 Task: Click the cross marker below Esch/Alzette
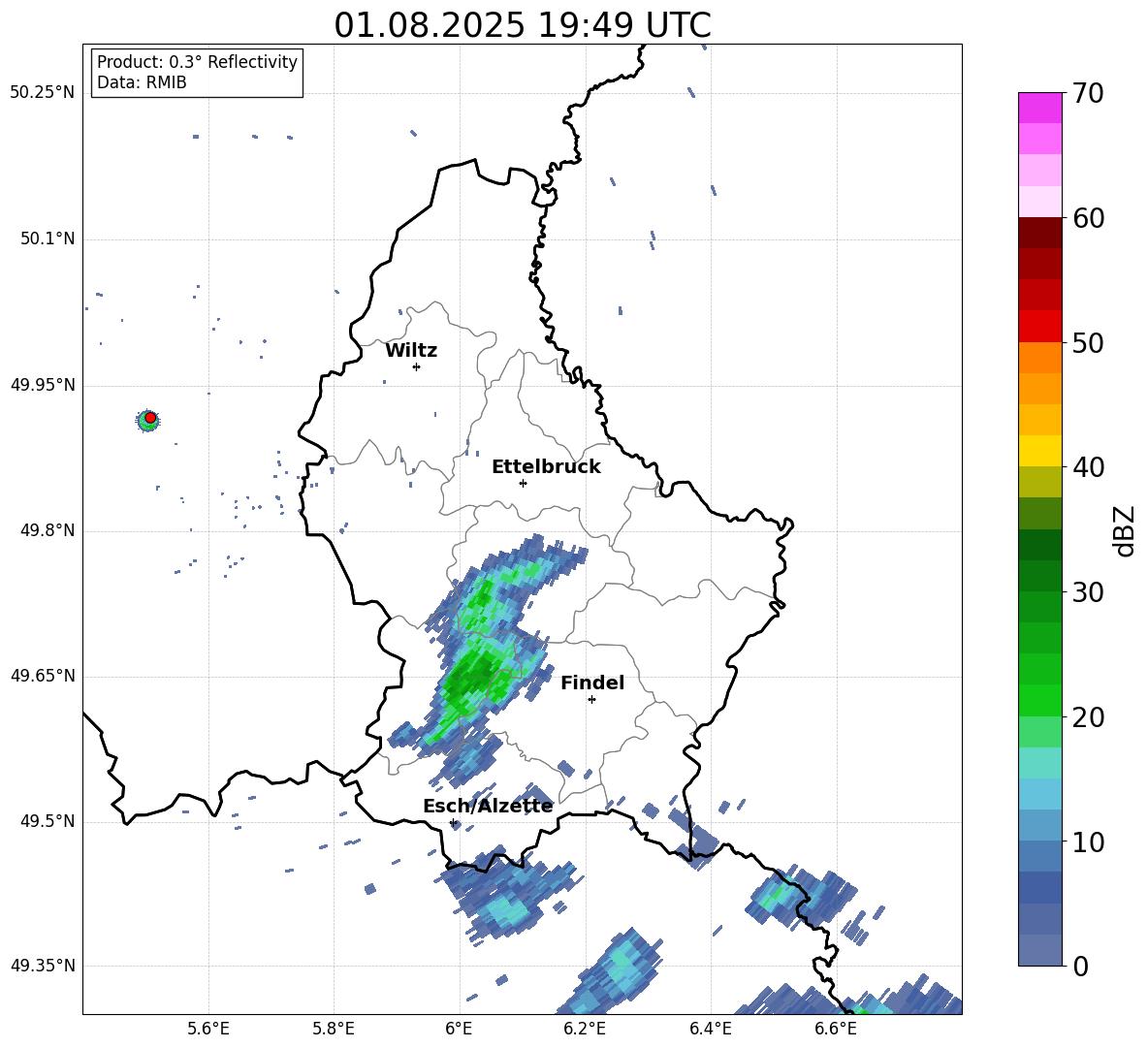453,822
